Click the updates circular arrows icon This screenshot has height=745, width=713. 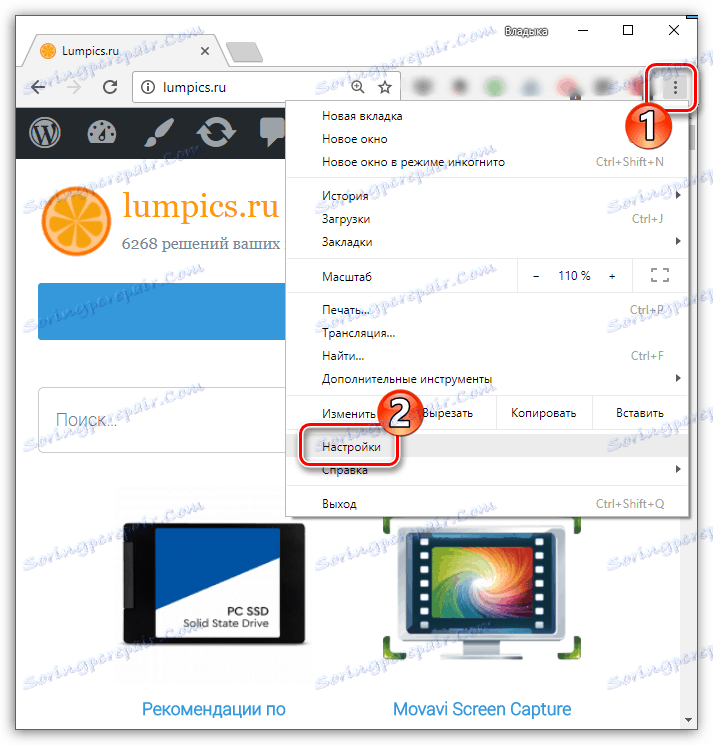[216, 133]
